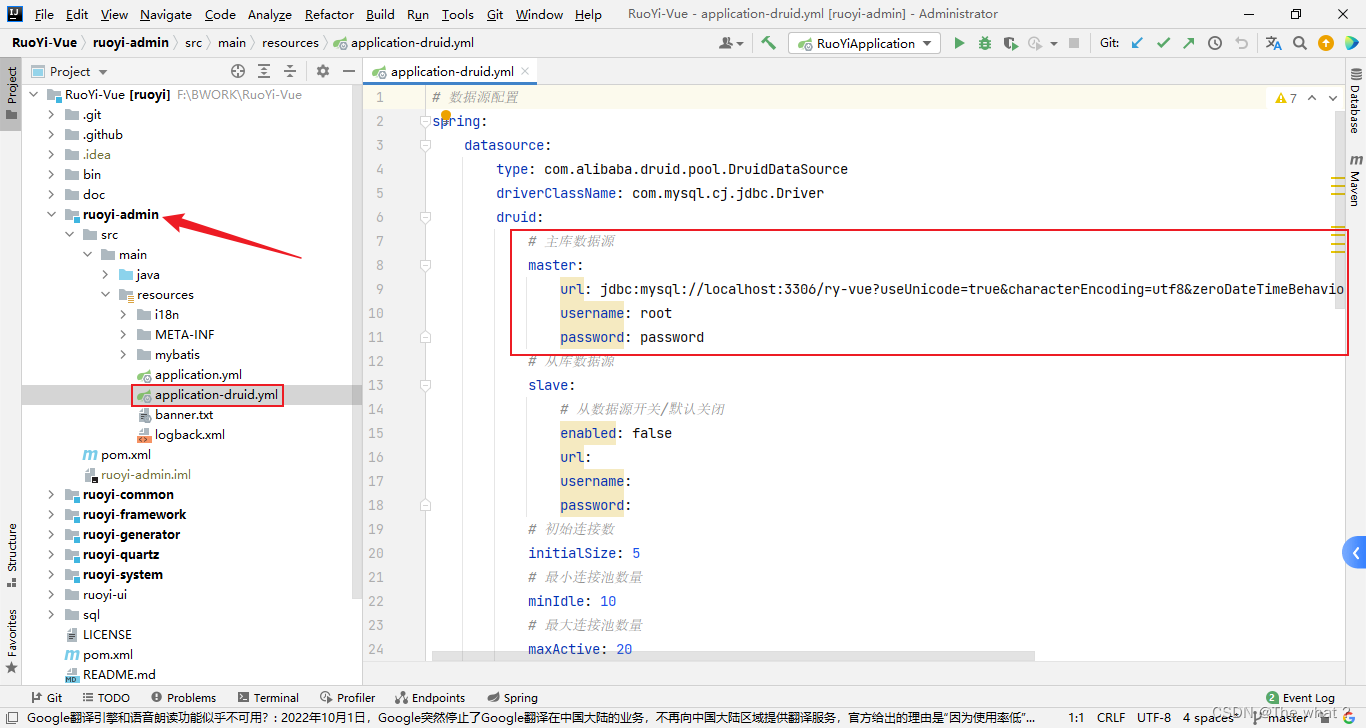Viewport: 1366px width, 728px height.
Task: Expand the mybatis folder
Action: (123, 355)
